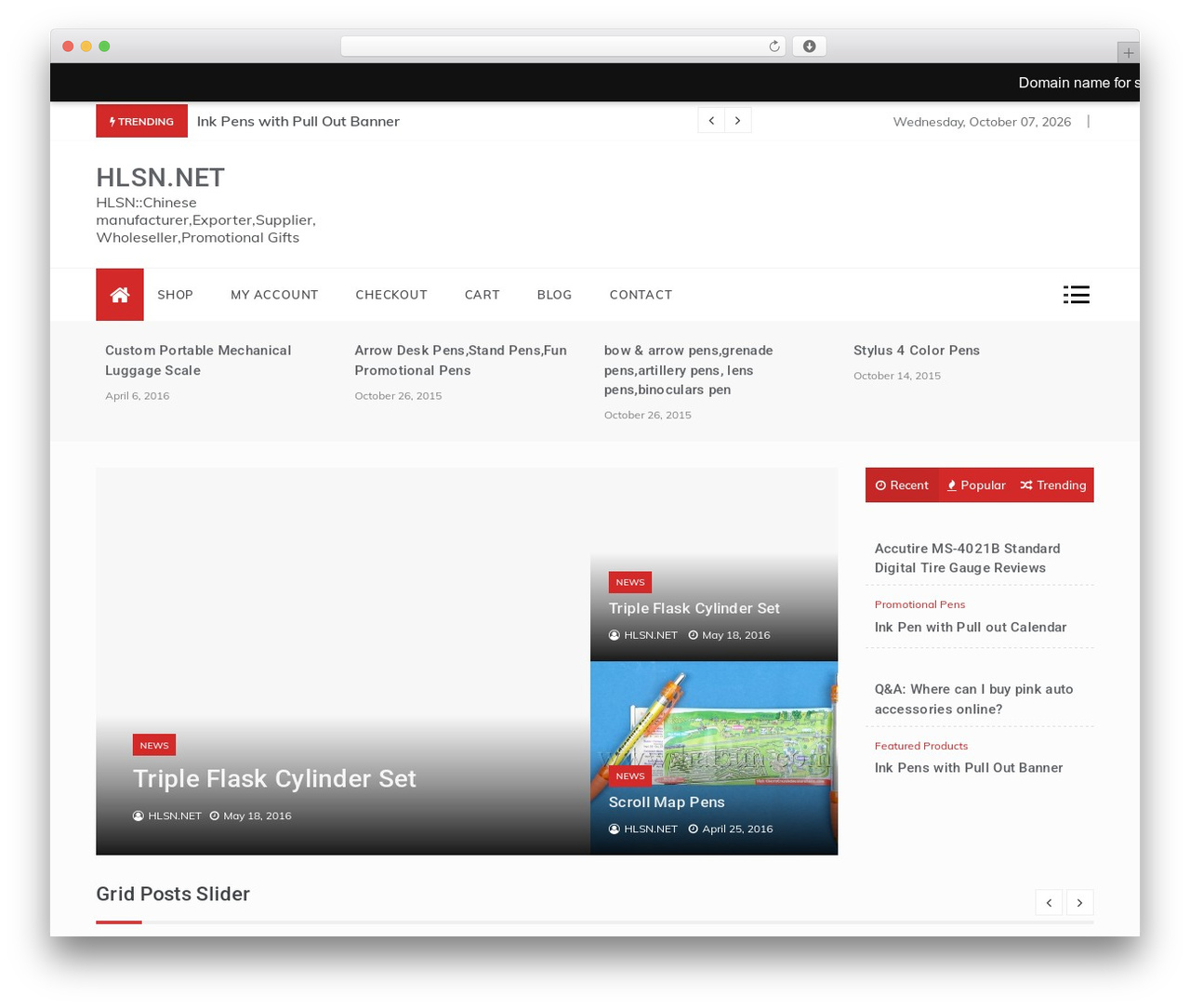The width and height of the screenshot is (1190, 1008).
Task: Open the CART menu item
Action: (x=483, y=295)
